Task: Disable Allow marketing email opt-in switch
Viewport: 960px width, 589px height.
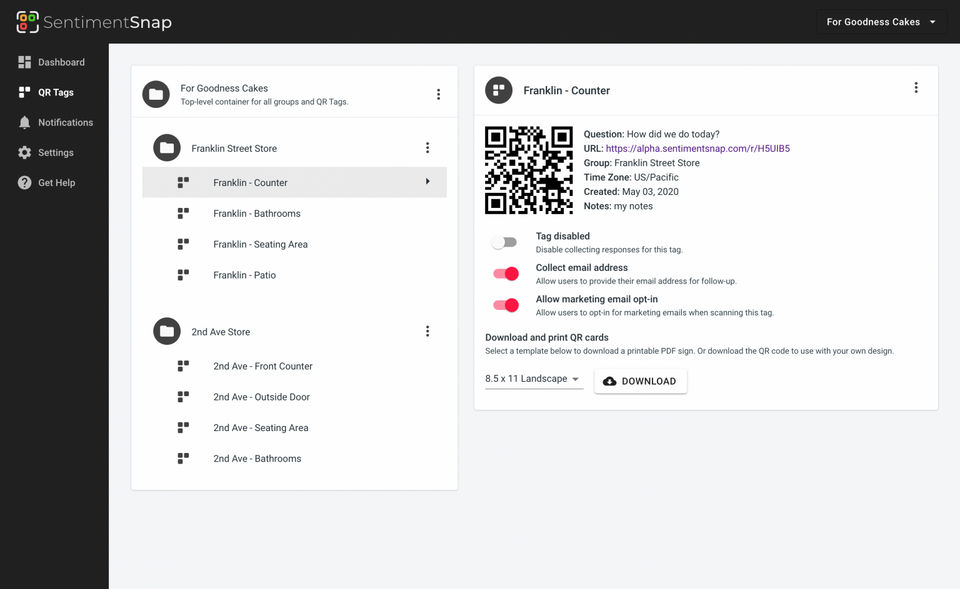Action: 505,305
